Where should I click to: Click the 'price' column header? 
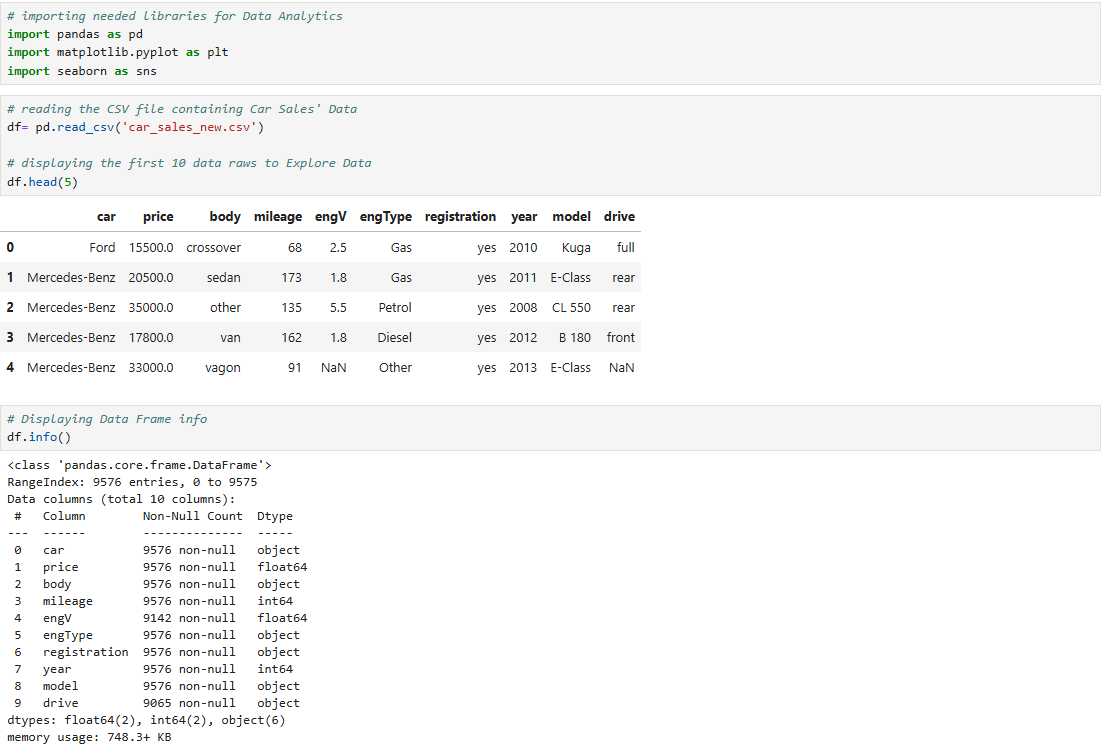[158, 216]
